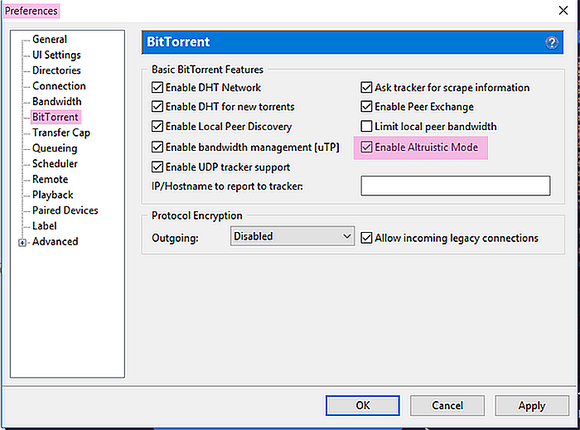Select Advanced settings category

[x=55, y=241]
